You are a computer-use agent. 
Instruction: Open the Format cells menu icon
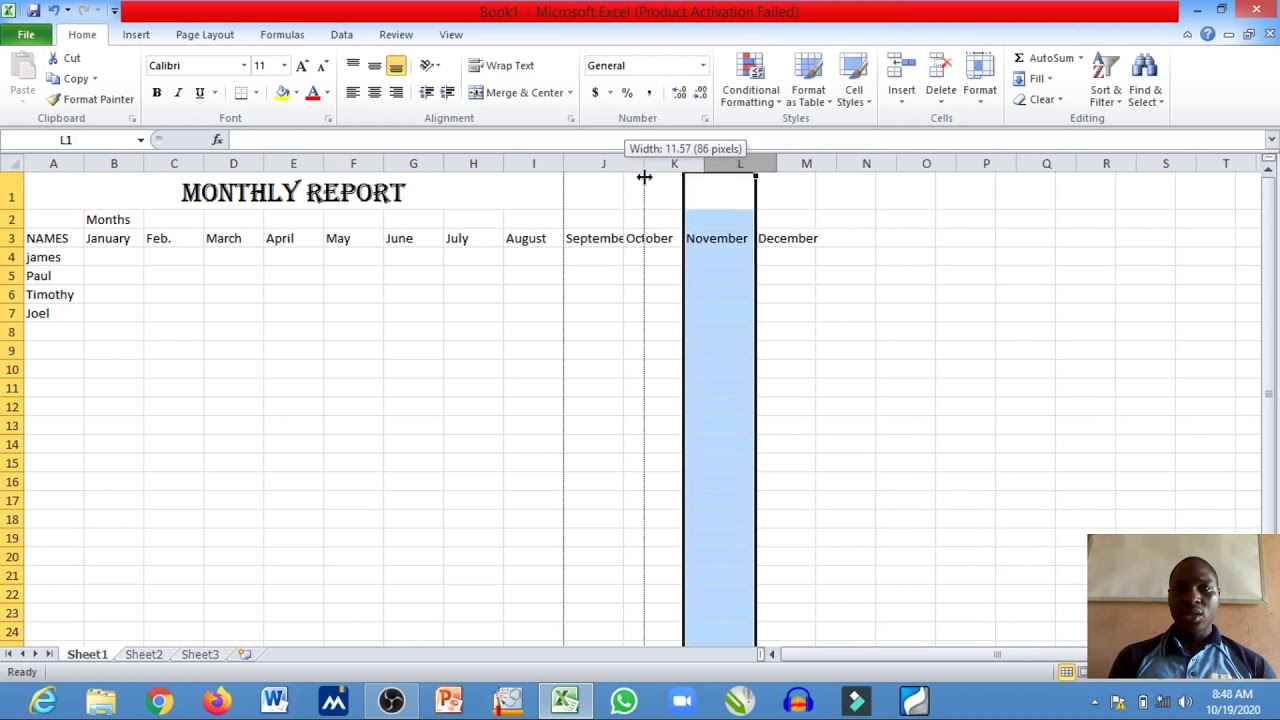980,67
